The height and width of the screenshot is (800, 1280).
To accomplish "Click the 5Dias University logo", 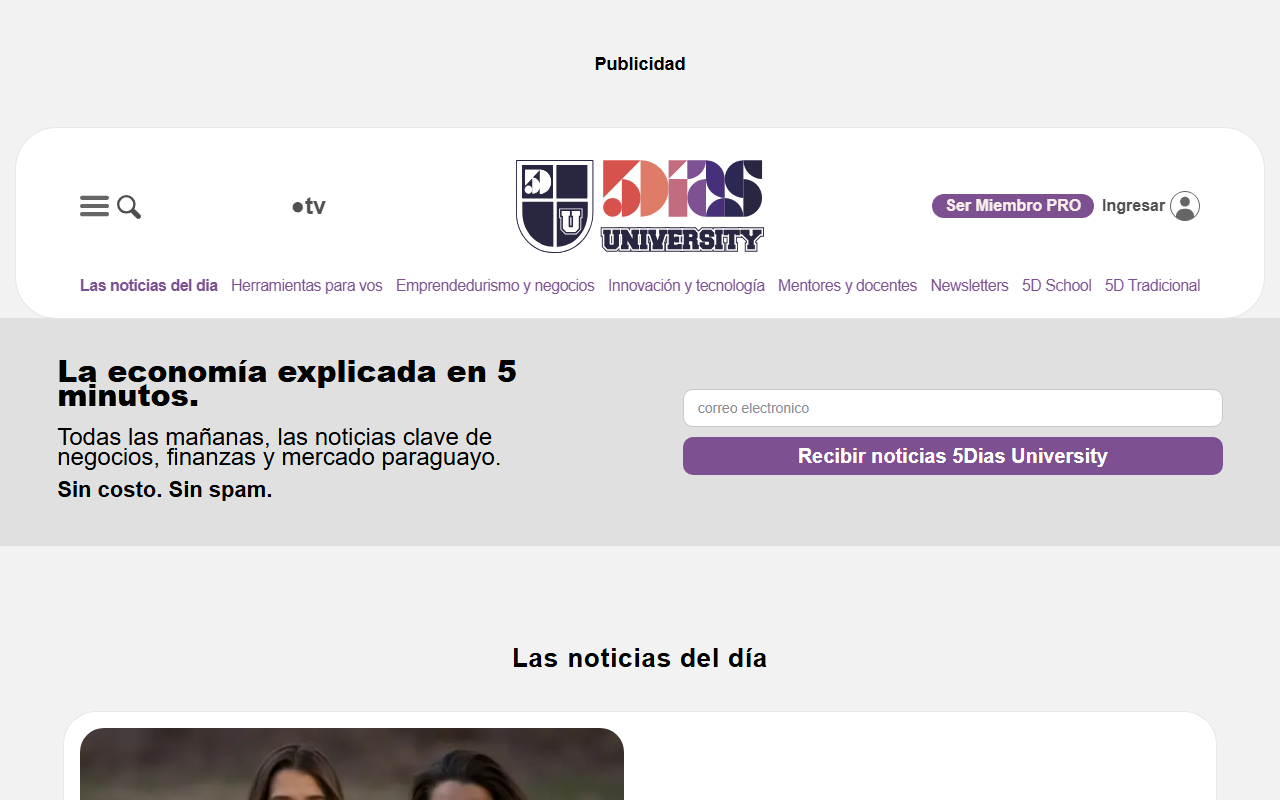I will coord(640,206).
